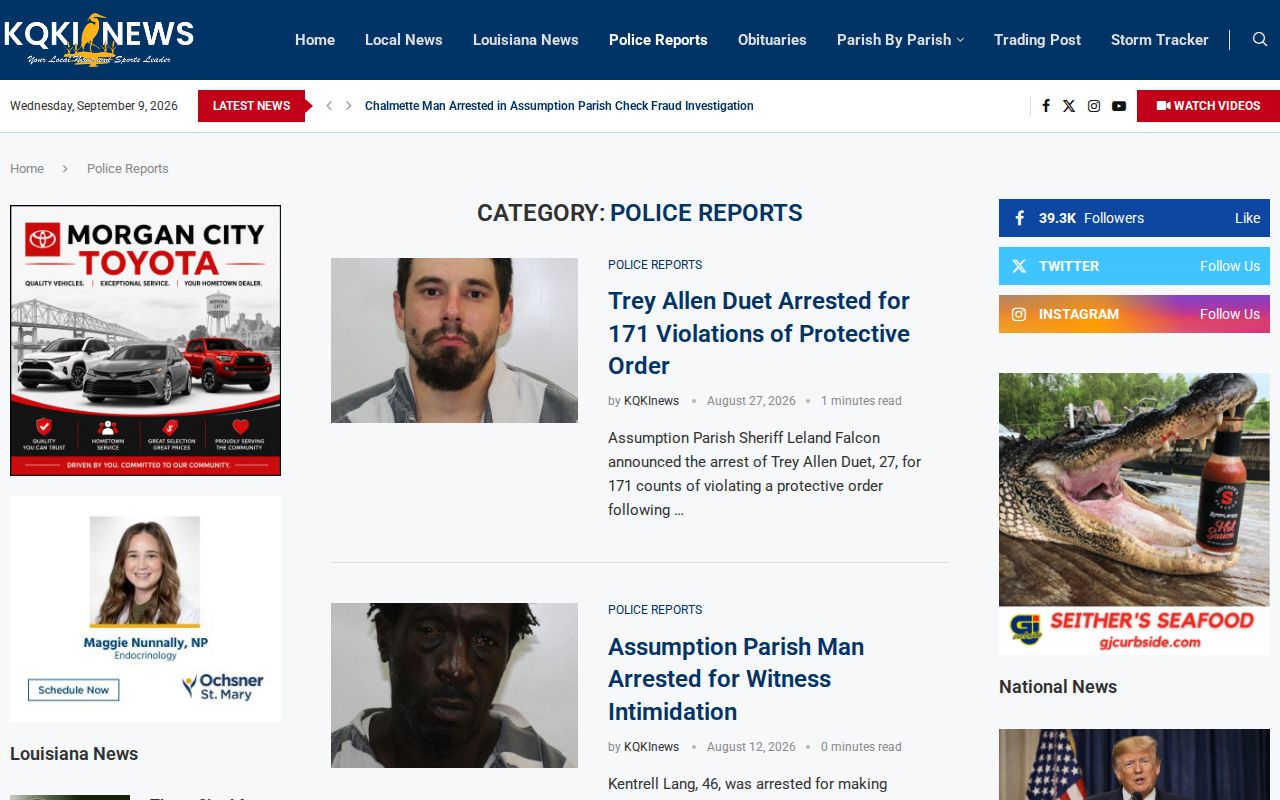
Task: Expand the Parish By Parish menu
Action: 900,40
